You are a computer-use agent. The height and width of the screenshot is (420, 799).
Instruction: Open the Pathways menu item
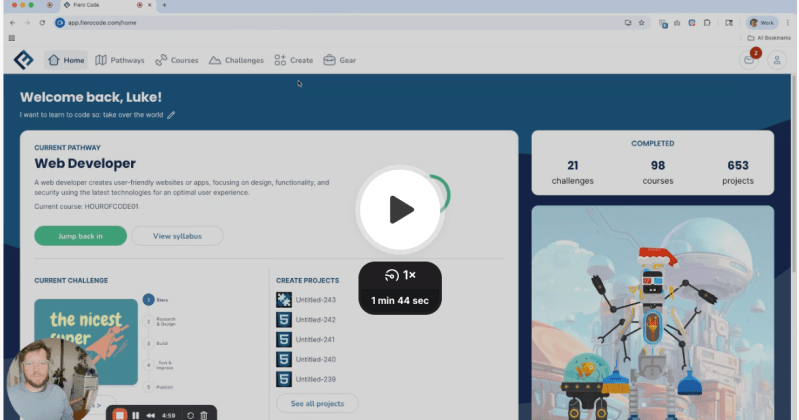(x=119, y=60)
